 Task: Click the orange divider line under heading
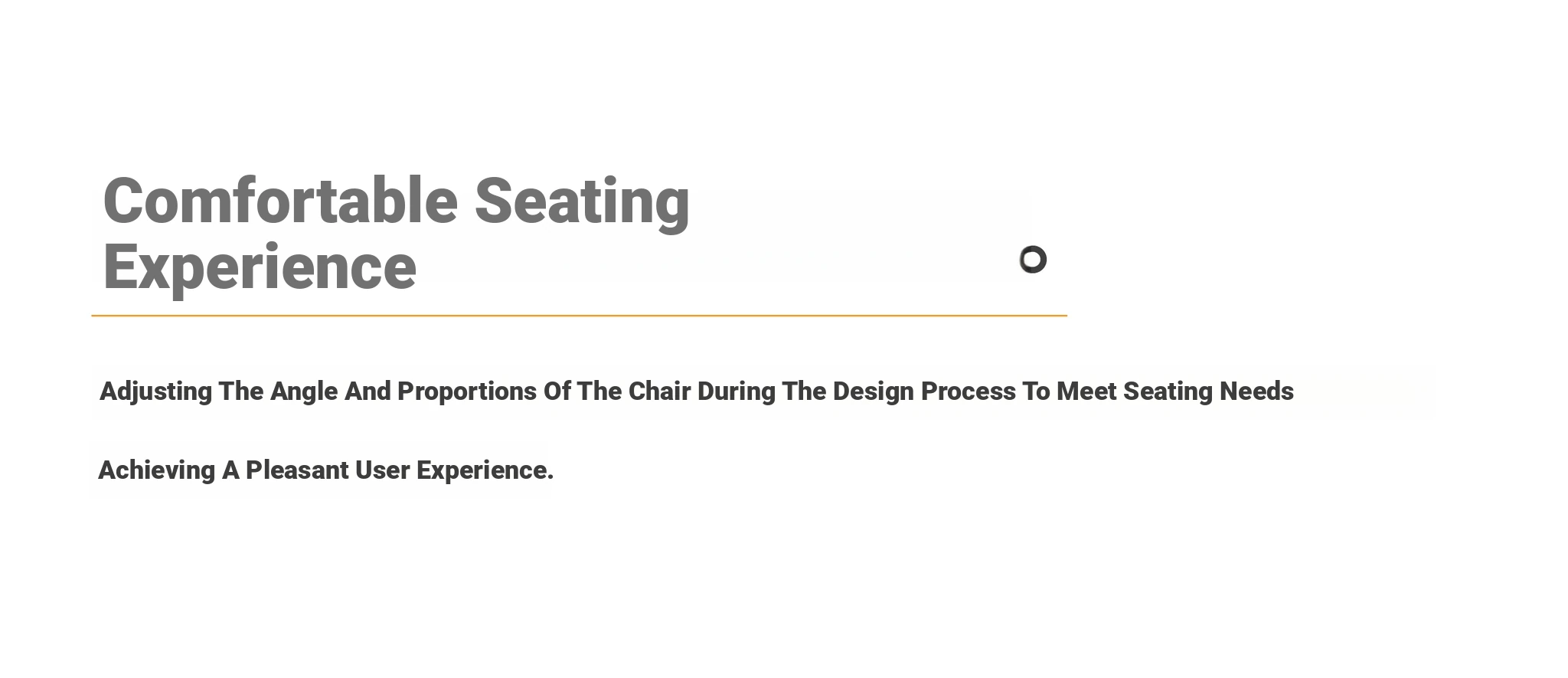pos(579,315)
